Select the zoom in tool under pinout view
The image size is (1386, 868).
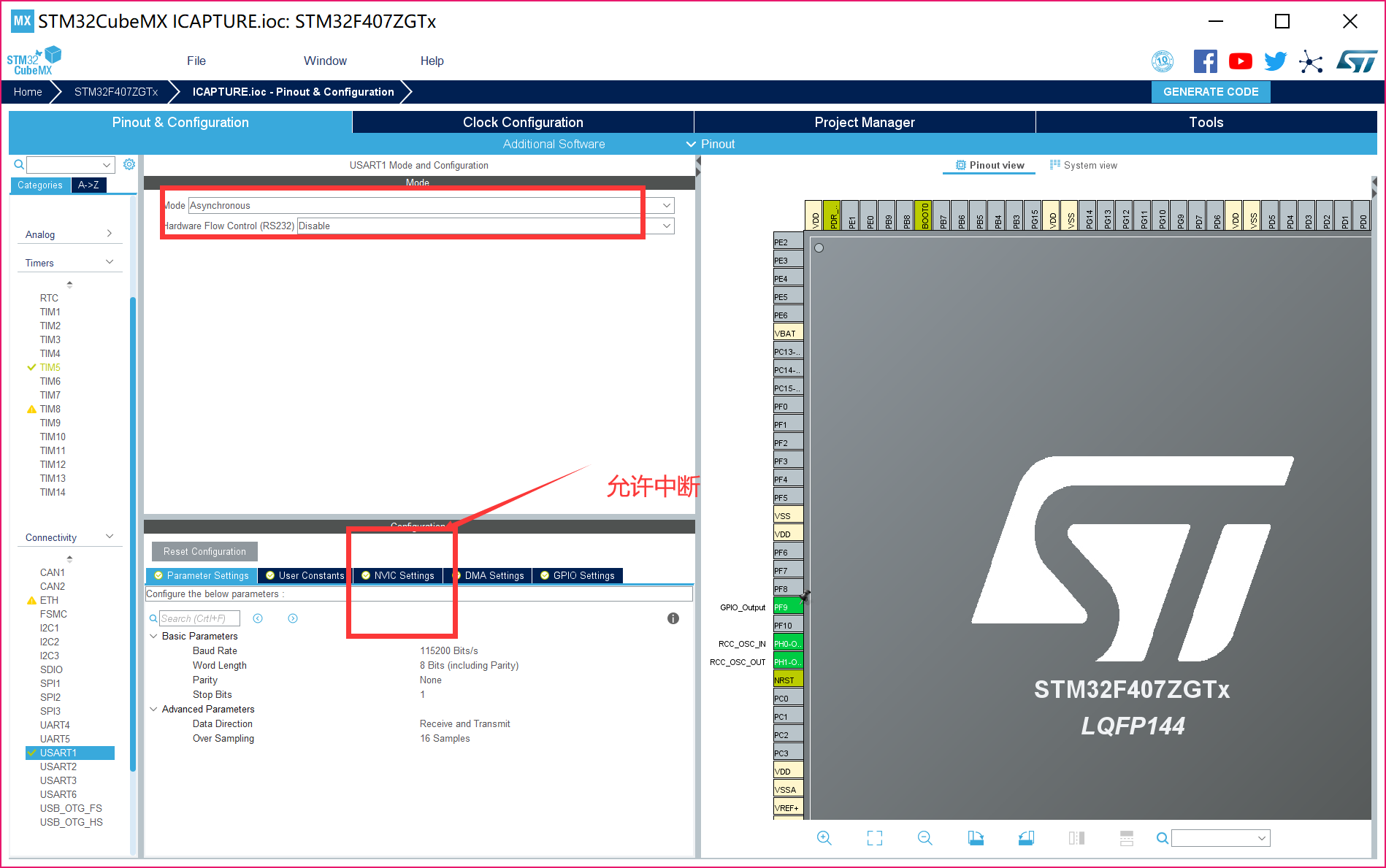pyautogui.click(x=824, y=837)
